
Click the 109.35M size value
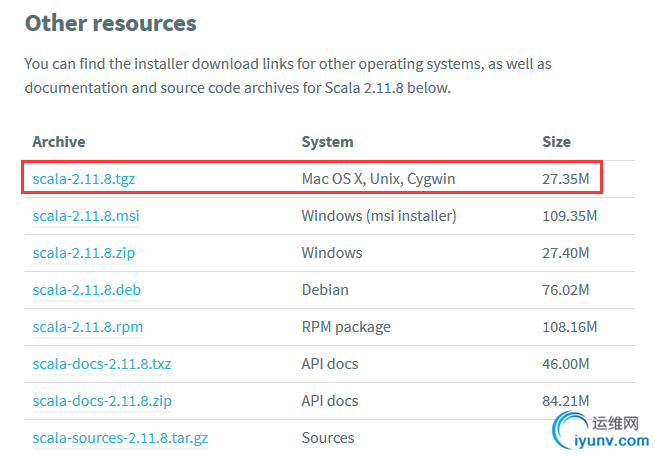point(570,216)
